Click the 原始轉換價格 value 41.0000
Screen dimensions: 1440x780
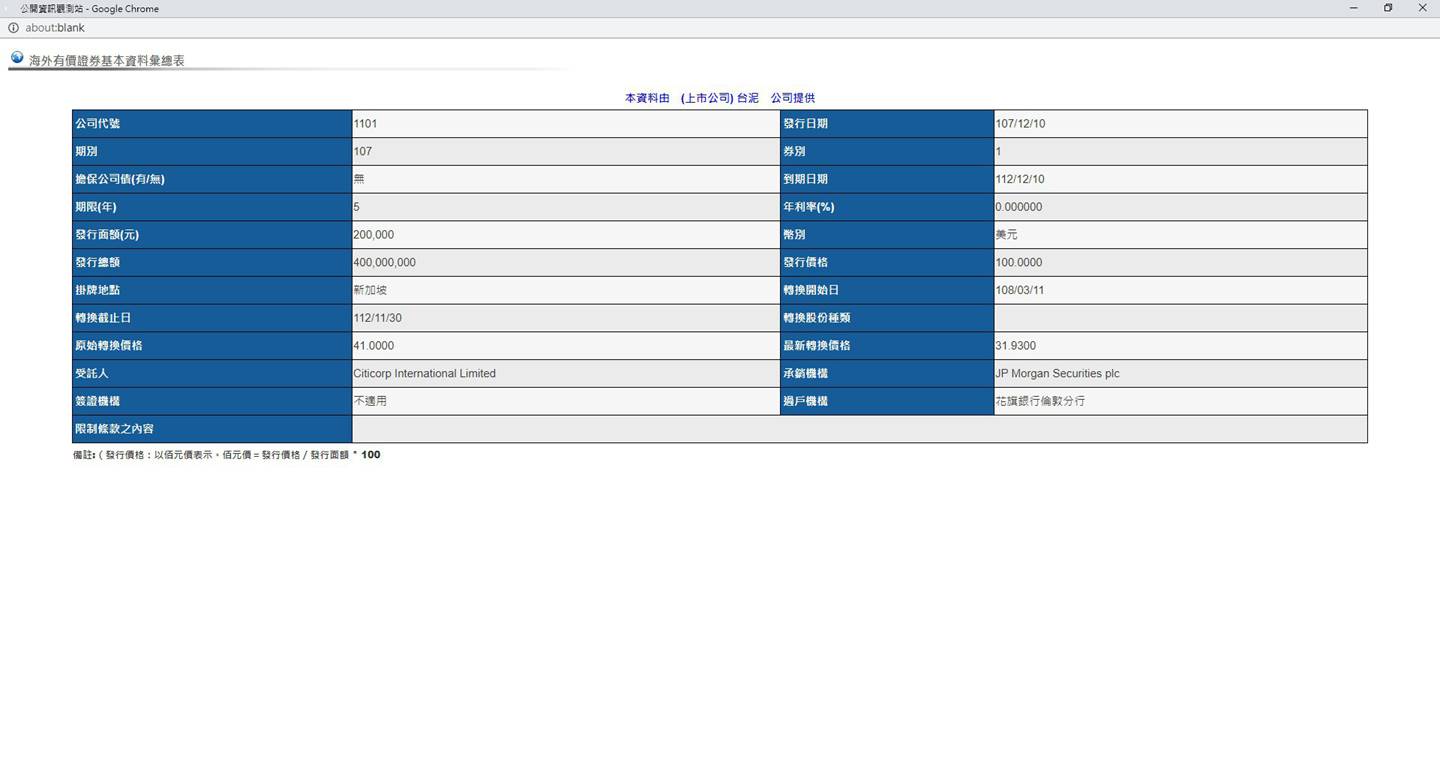[373, 346]
